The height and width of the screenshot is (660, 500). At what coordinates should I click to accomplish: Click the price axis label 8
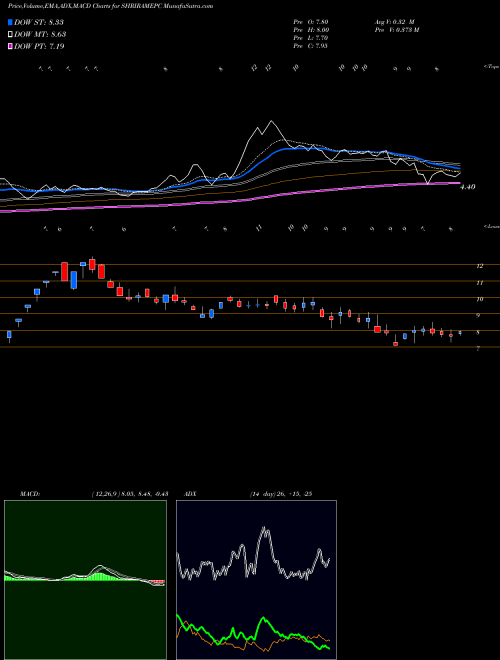point(478,333)
